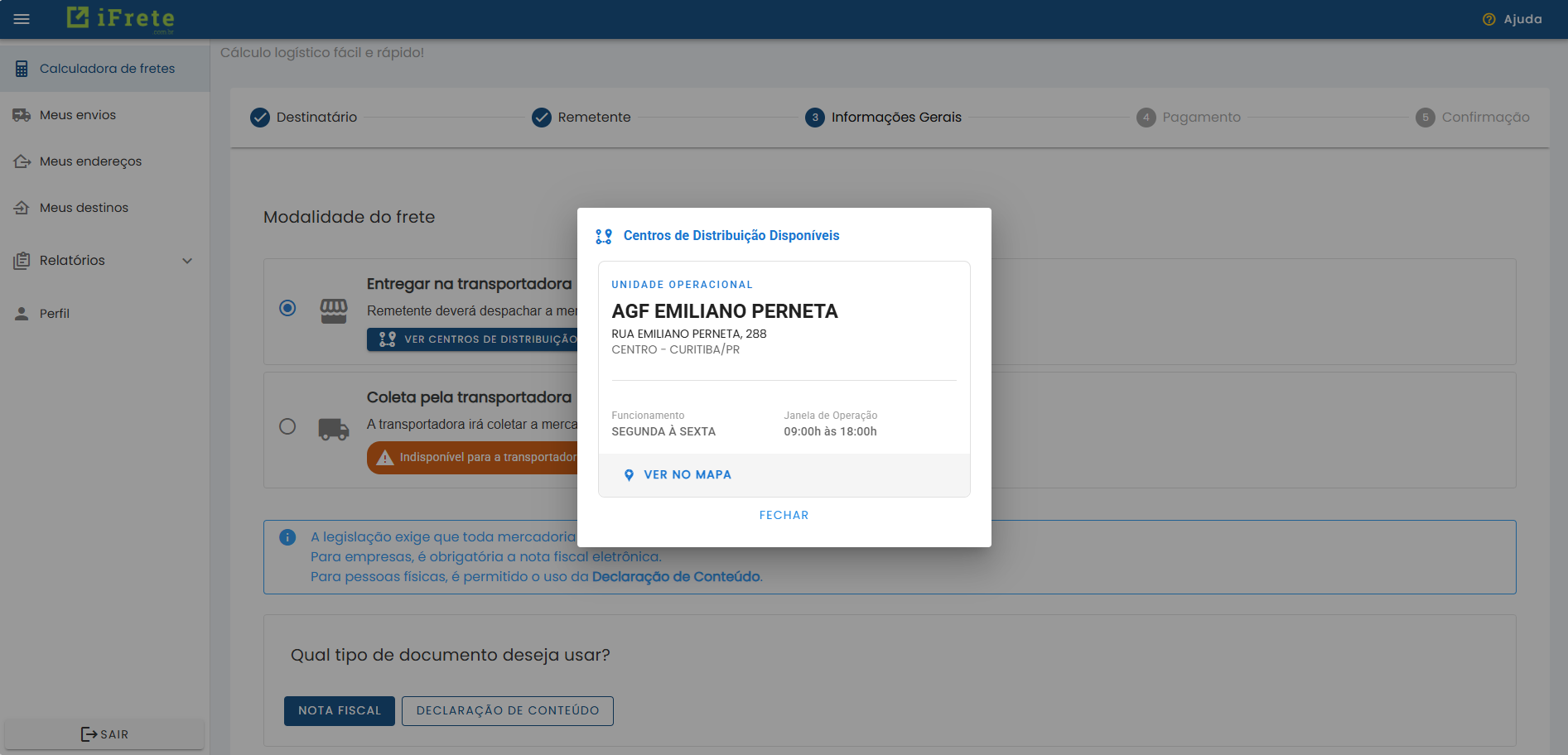Open Ajuda help icon
Screen dimensions: 1568x755
[x=1488, y=19]
